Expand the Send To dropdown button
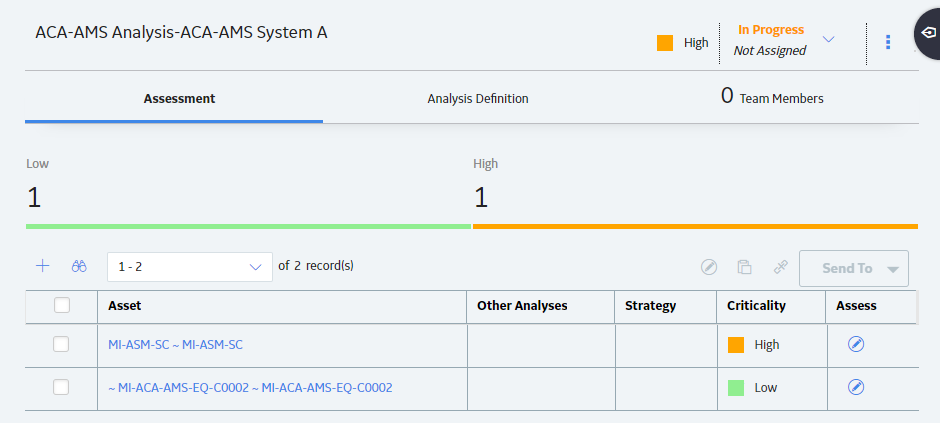940x423 pixels. coord(854,268)
